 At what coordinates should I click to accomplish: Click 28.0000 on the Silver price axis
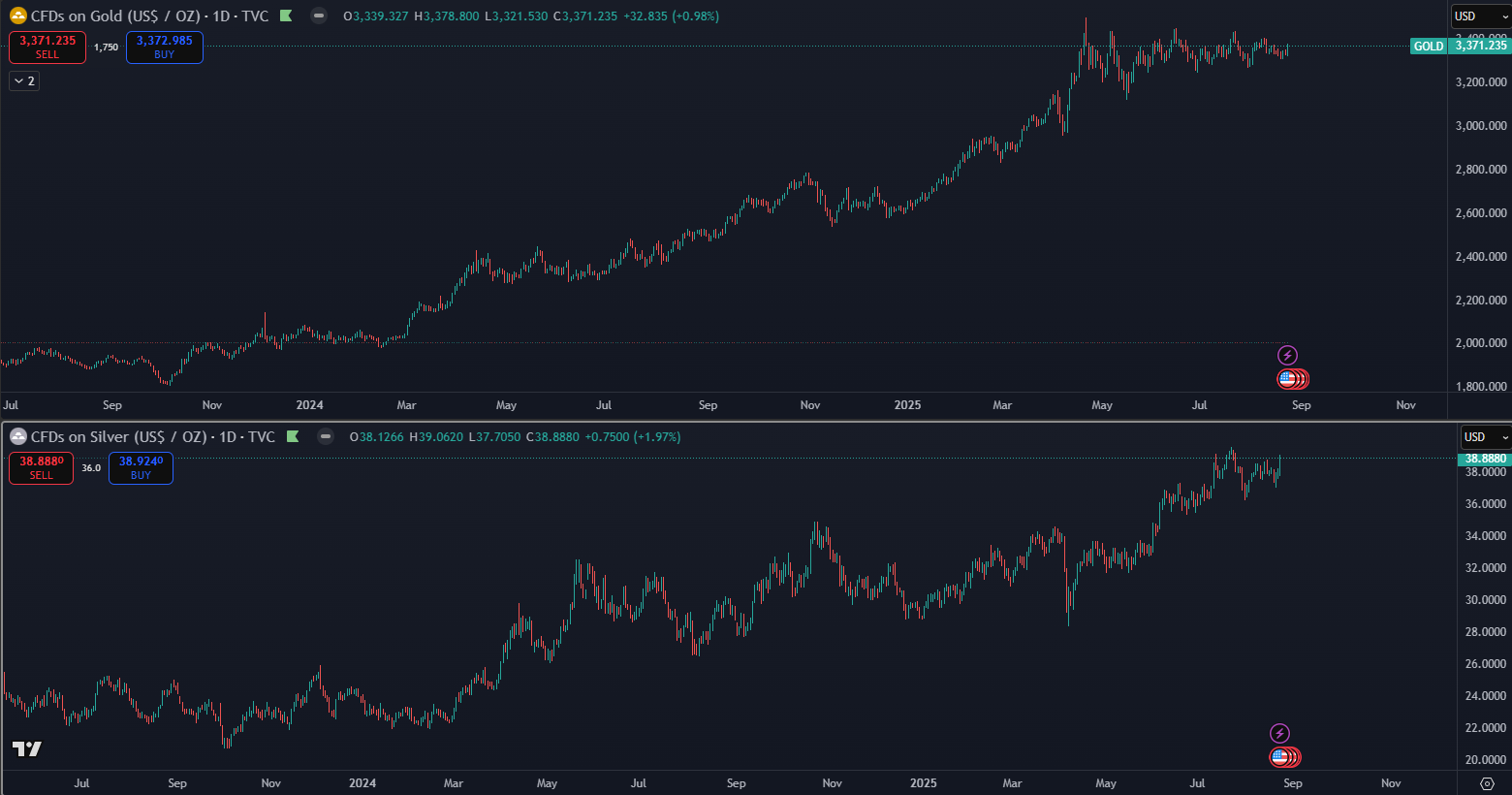click(x=1485, y=632)
